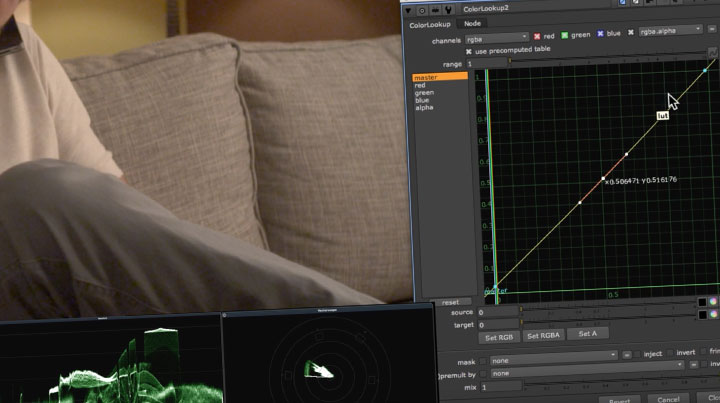The height and width of the screenshot is (403, 720).
Task: Click the small button right of mask dropdown
Action: (627, 355)
